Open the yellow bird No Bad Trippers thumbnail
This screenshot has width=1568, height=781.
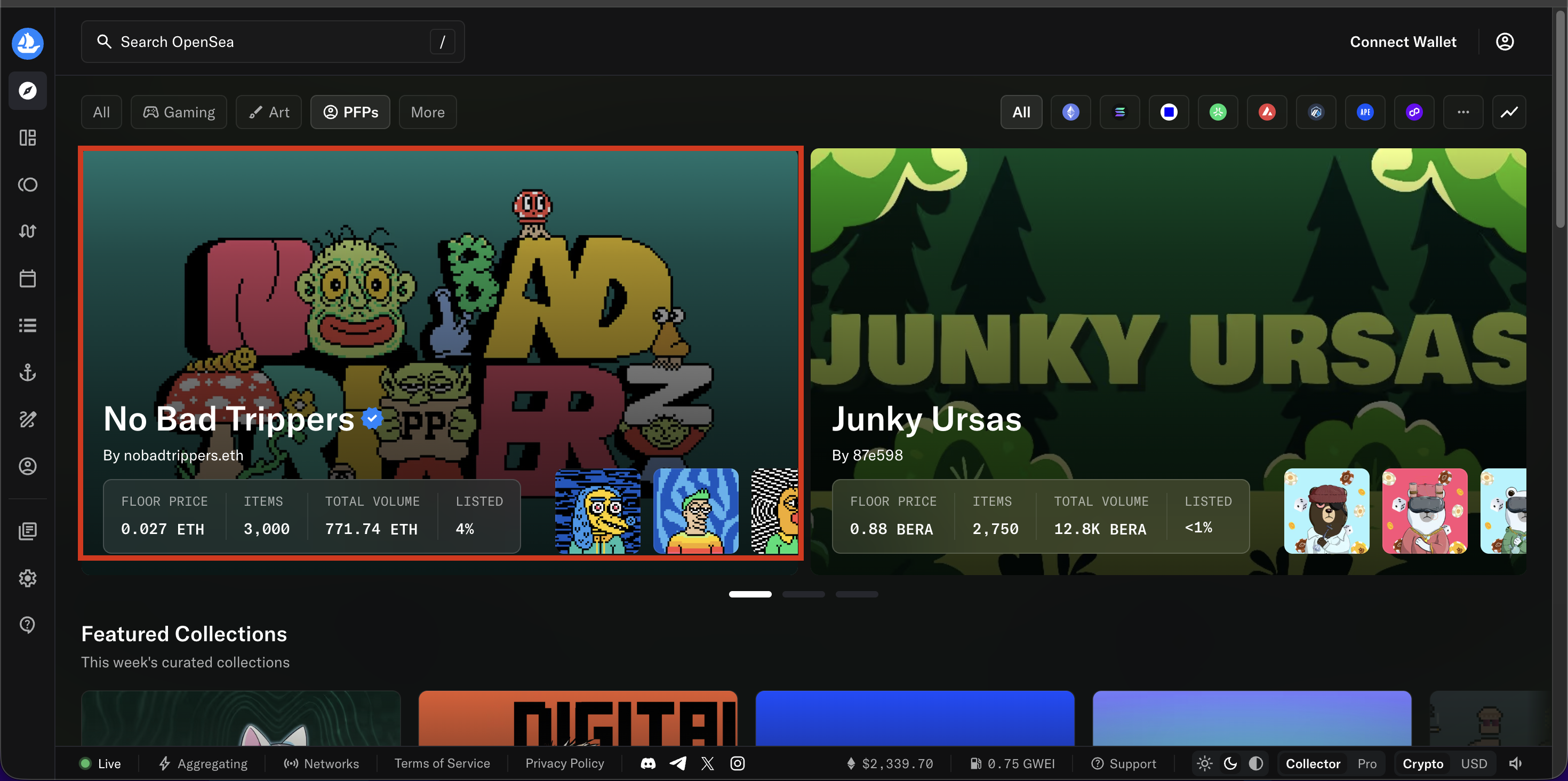tap(598, 511)
